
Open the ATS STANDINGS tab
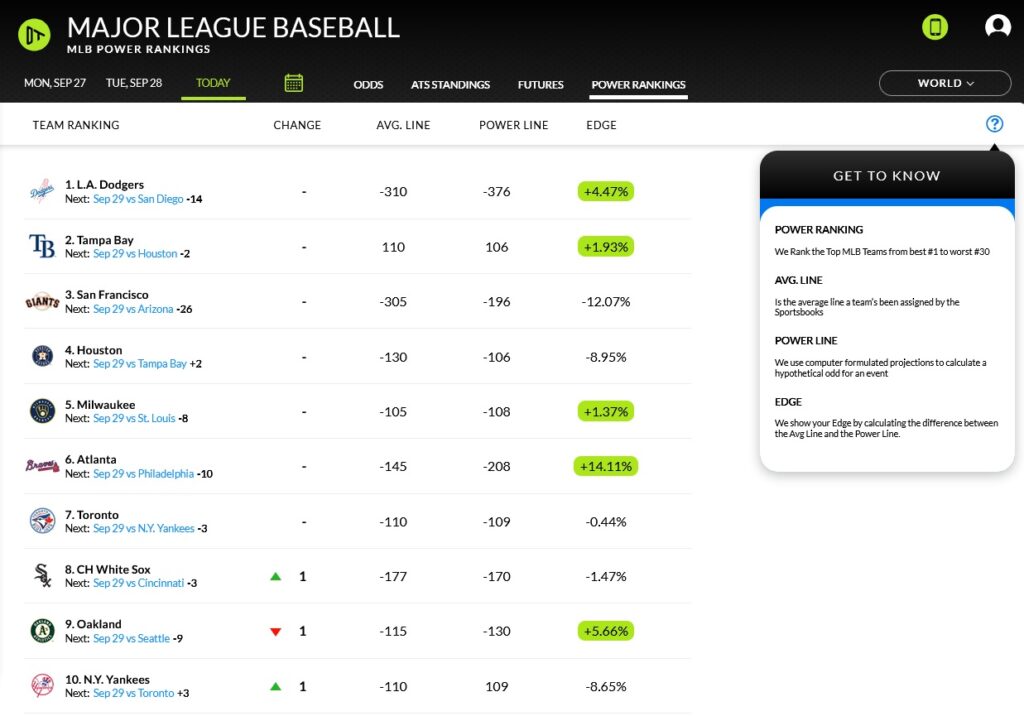(450, 85)
